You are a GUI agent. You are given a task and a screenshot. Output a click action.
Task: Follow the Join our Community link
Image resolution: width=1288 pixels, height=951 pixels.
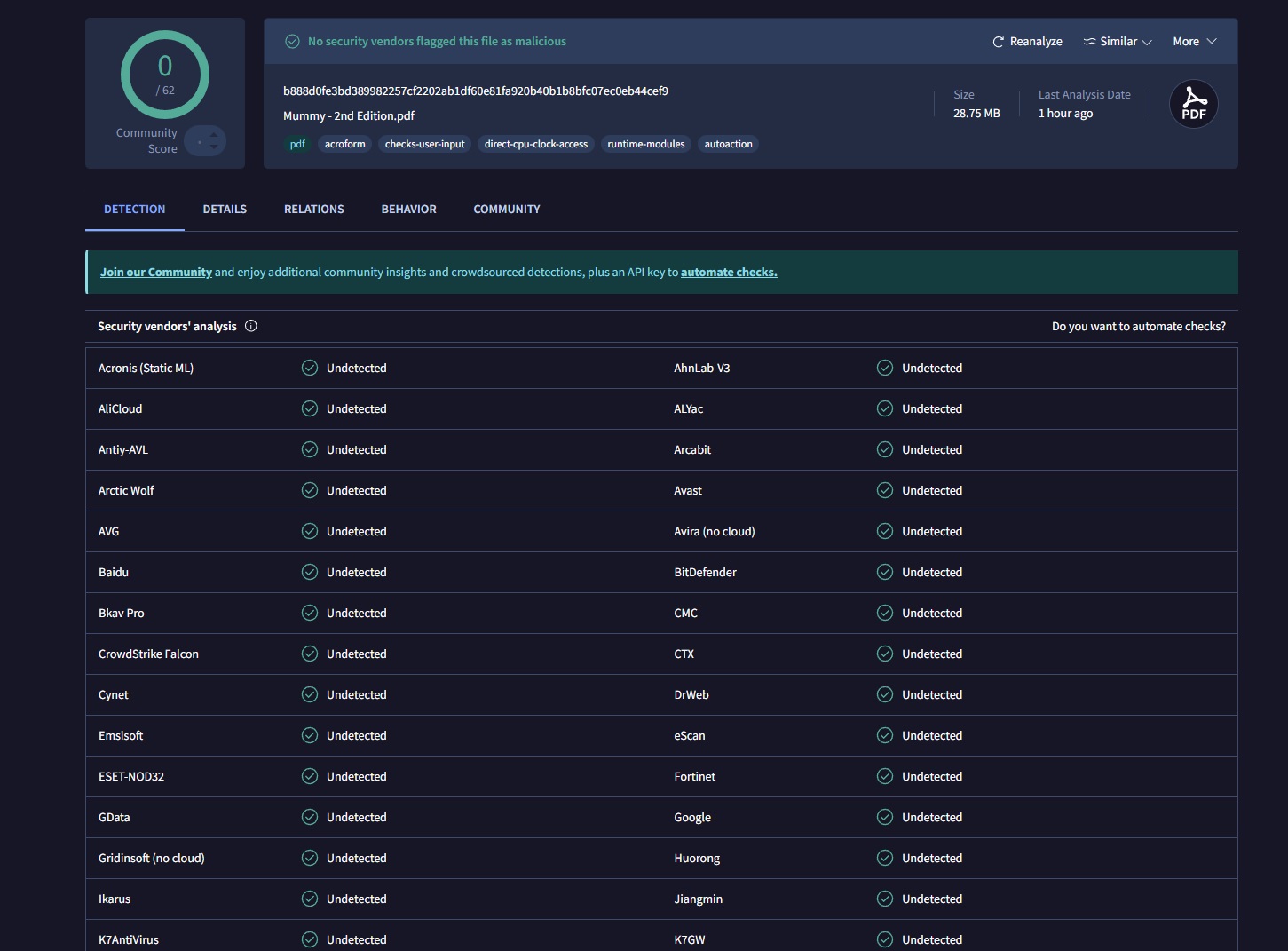click(x=156, y=273)
